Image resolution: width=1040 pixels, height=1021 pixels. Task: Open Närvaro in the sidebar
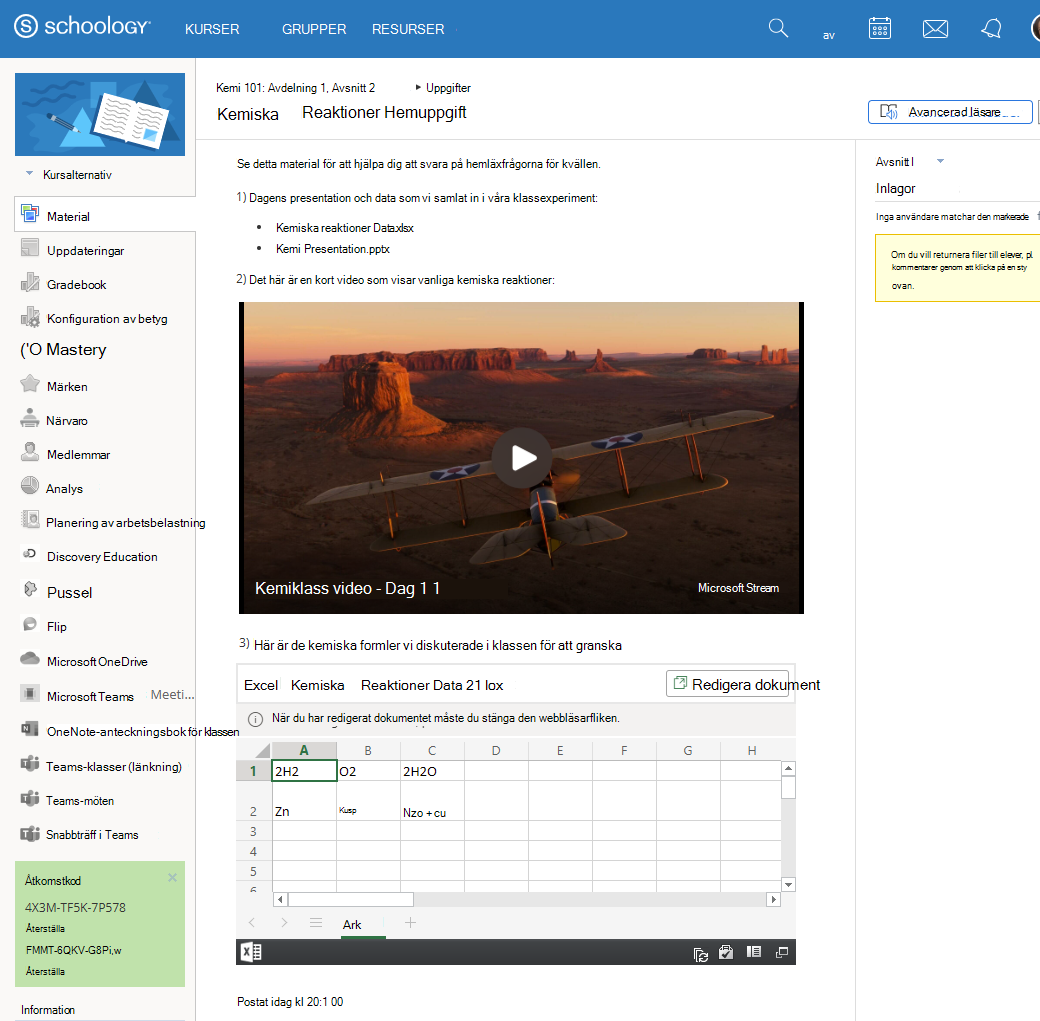tap(67, 421)
